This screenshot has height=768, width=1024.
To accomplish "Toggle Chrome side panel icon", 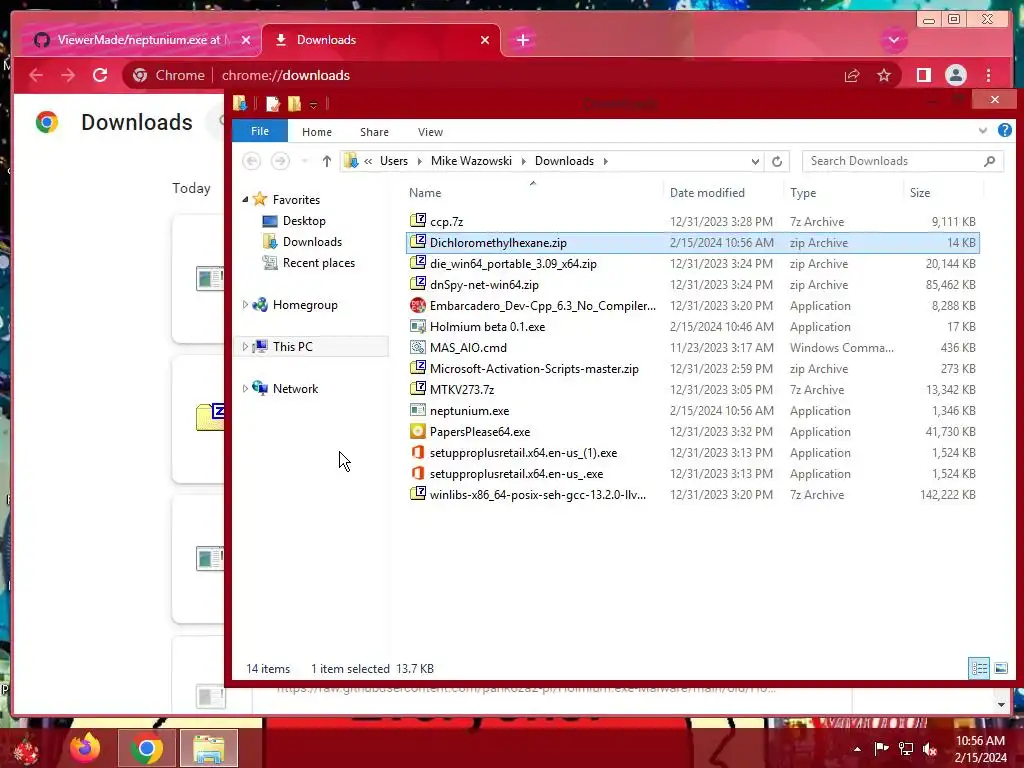I will [923, 75].
